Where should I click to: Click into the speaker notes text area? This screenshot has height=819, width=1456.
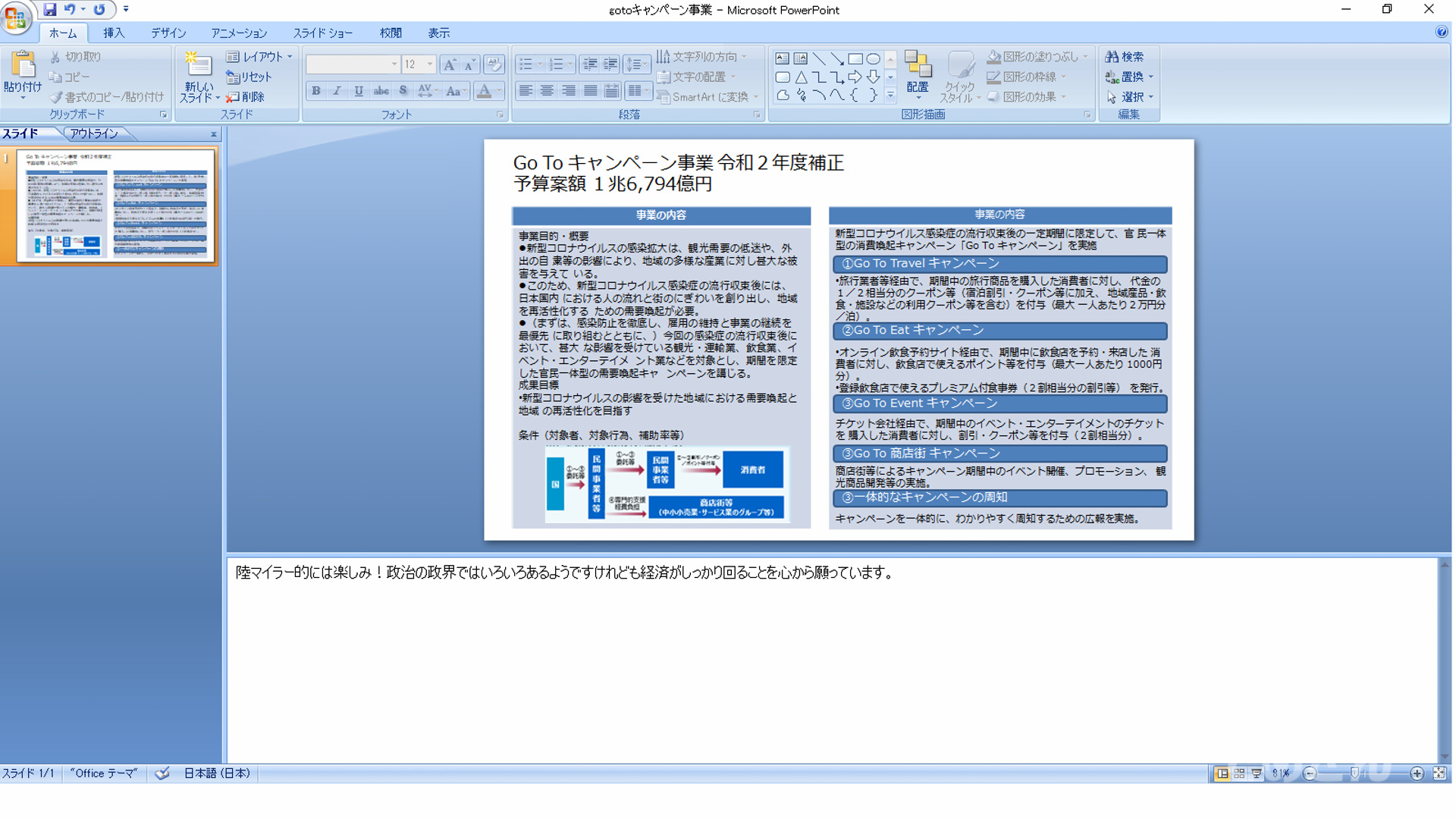832,660
